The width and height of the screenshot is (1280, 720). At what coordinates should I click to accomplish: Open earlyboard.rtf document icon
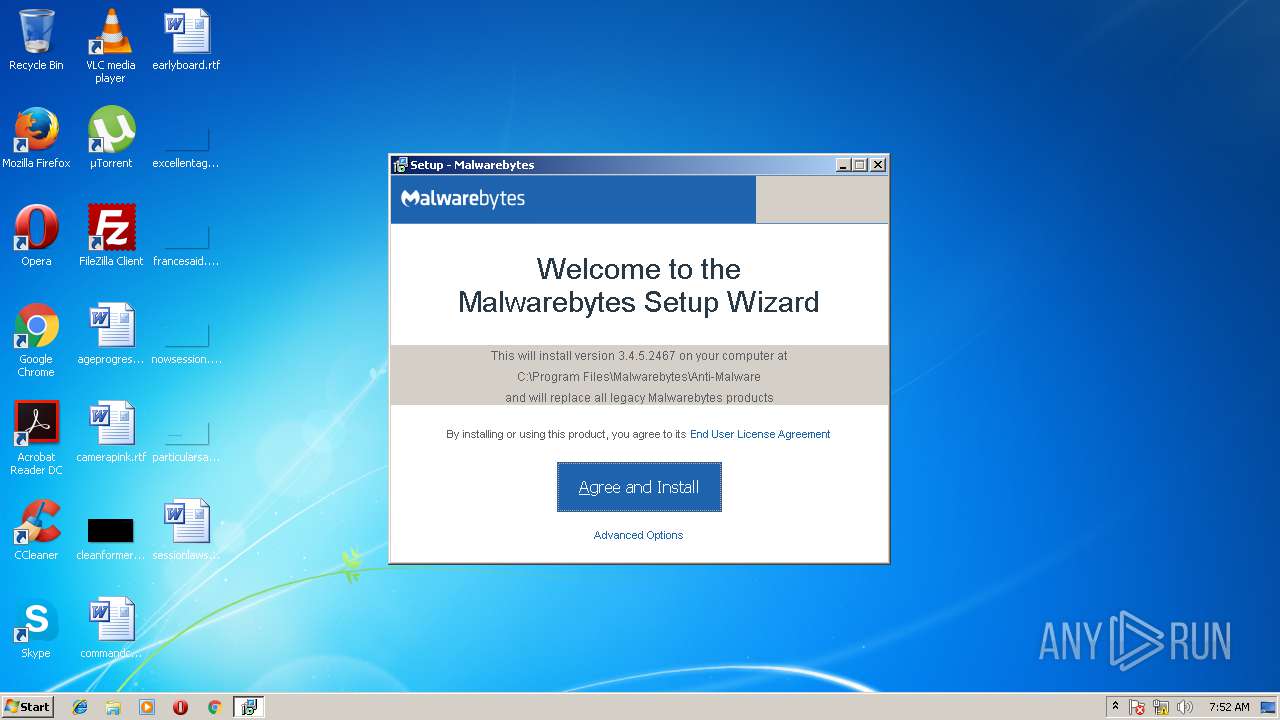(186, 40)
